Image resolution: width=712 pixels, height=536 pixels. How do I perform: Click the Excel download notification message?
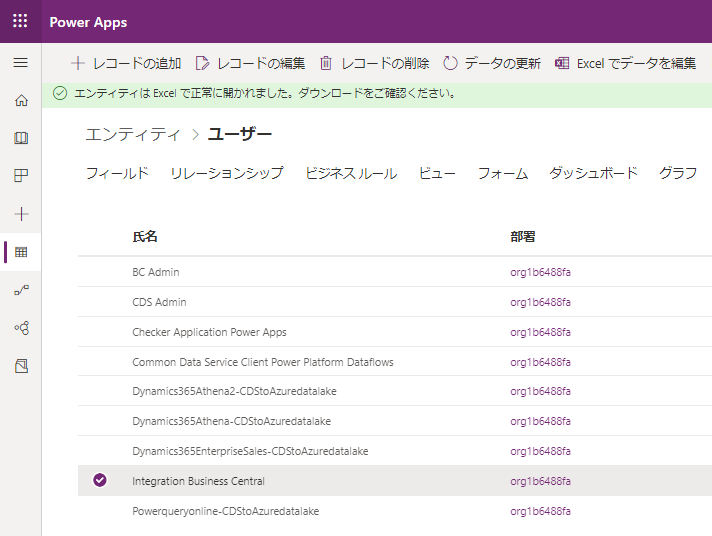[x=265, y=93]
